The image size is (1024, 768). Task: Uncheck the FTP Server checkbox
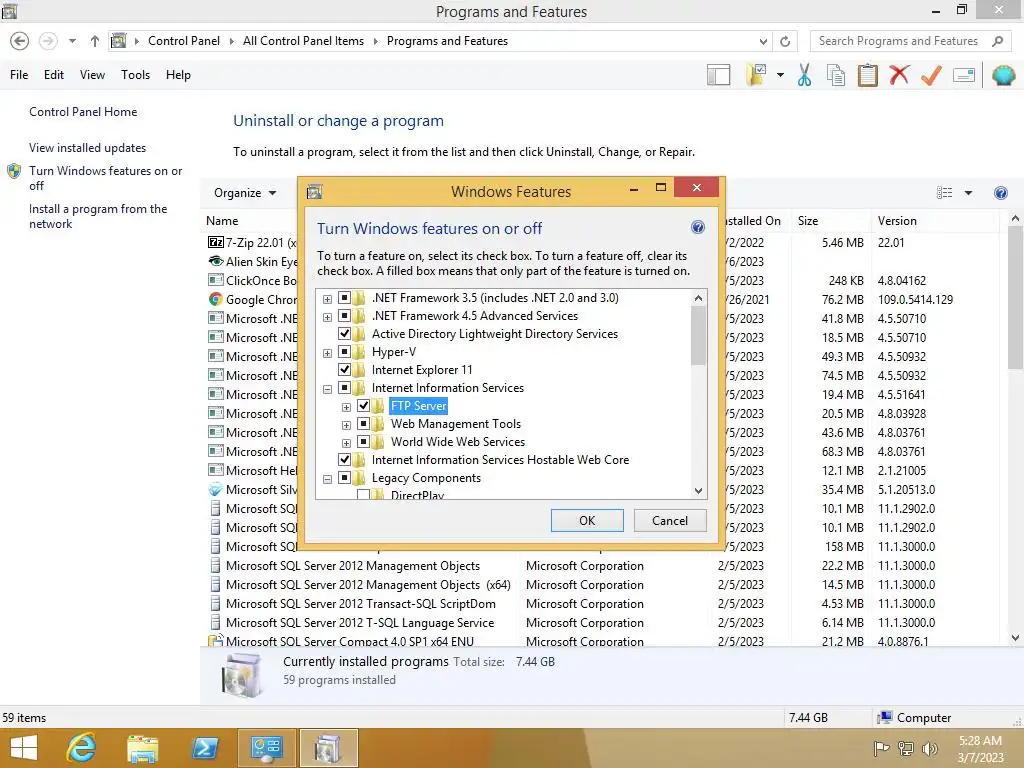pyautogui.click(x=364, y=406)
